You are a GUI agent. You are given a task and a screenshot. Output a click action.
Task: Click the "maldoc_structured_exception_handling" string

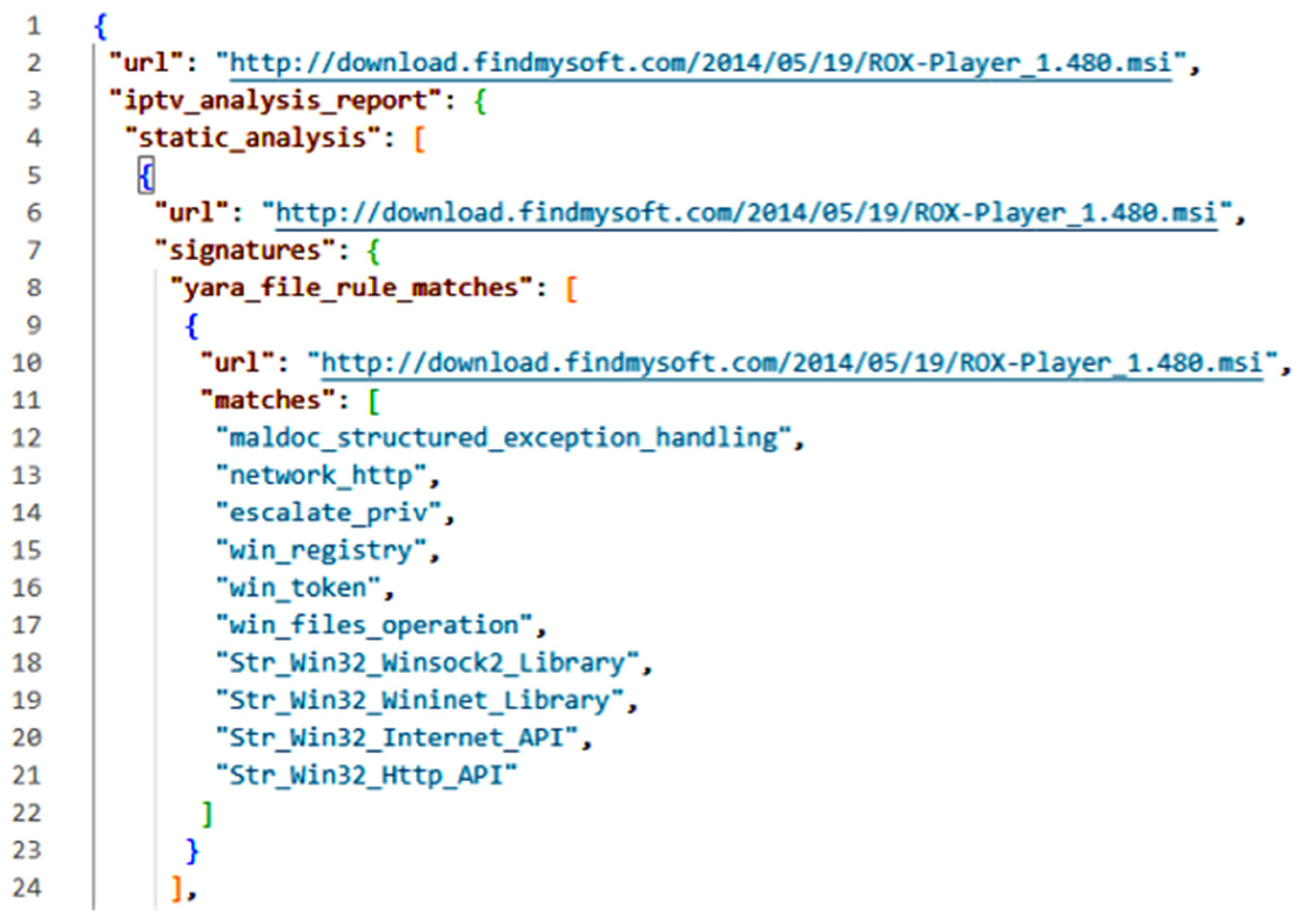503,438
